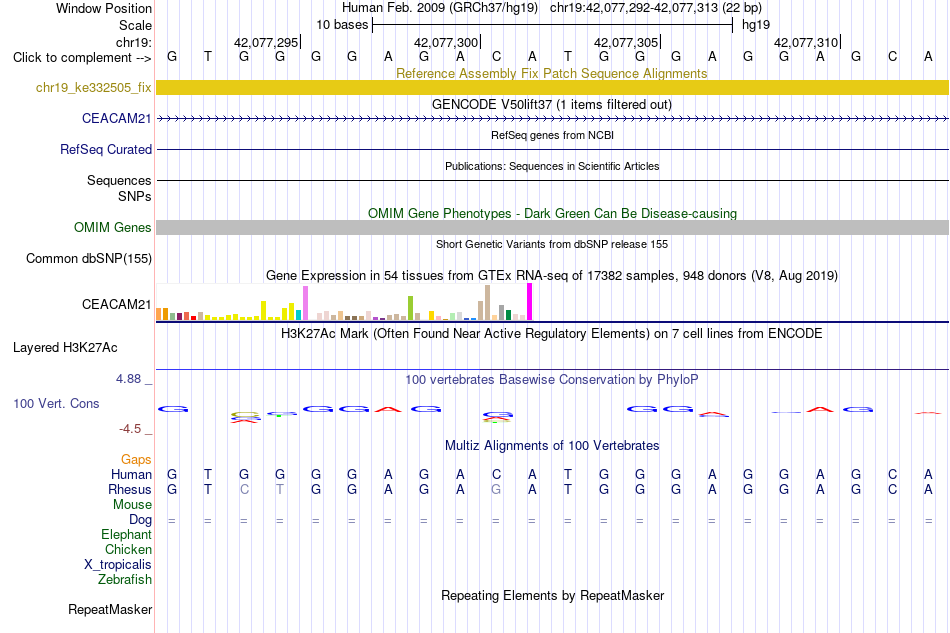Open the Multiz Alignments of 100 Vertebrates title

552,445
